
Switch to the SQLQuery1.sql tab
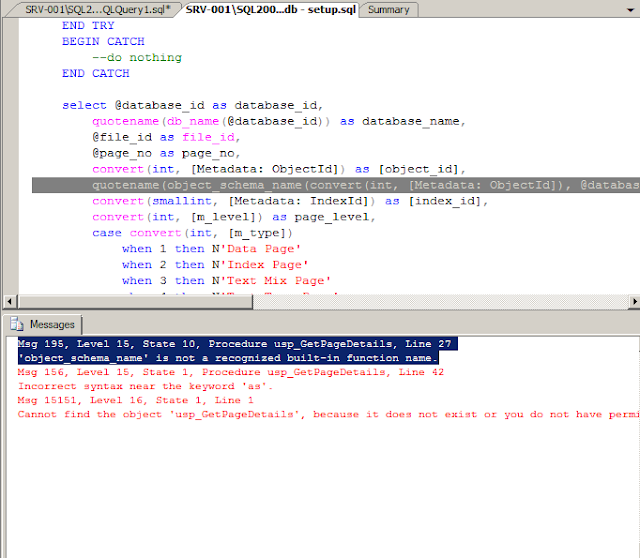pyautogui.click(x=97, y=9)
